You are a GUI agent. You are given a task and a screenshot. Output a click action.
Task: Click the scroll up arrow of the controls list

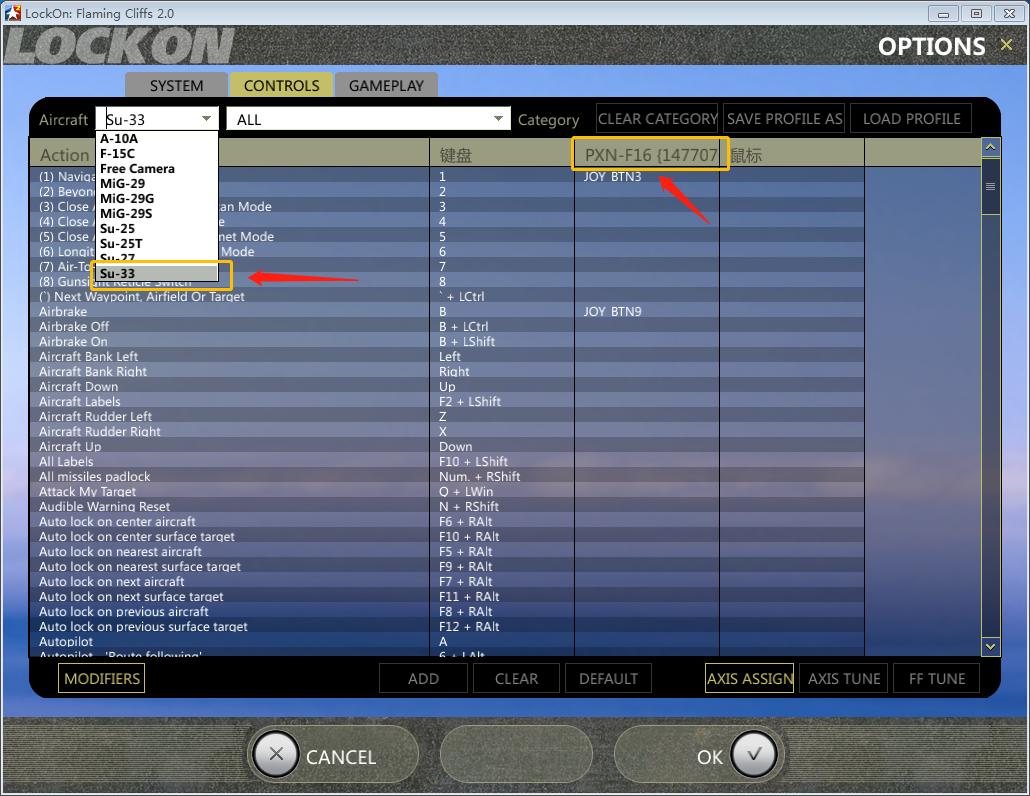(990, 147)
